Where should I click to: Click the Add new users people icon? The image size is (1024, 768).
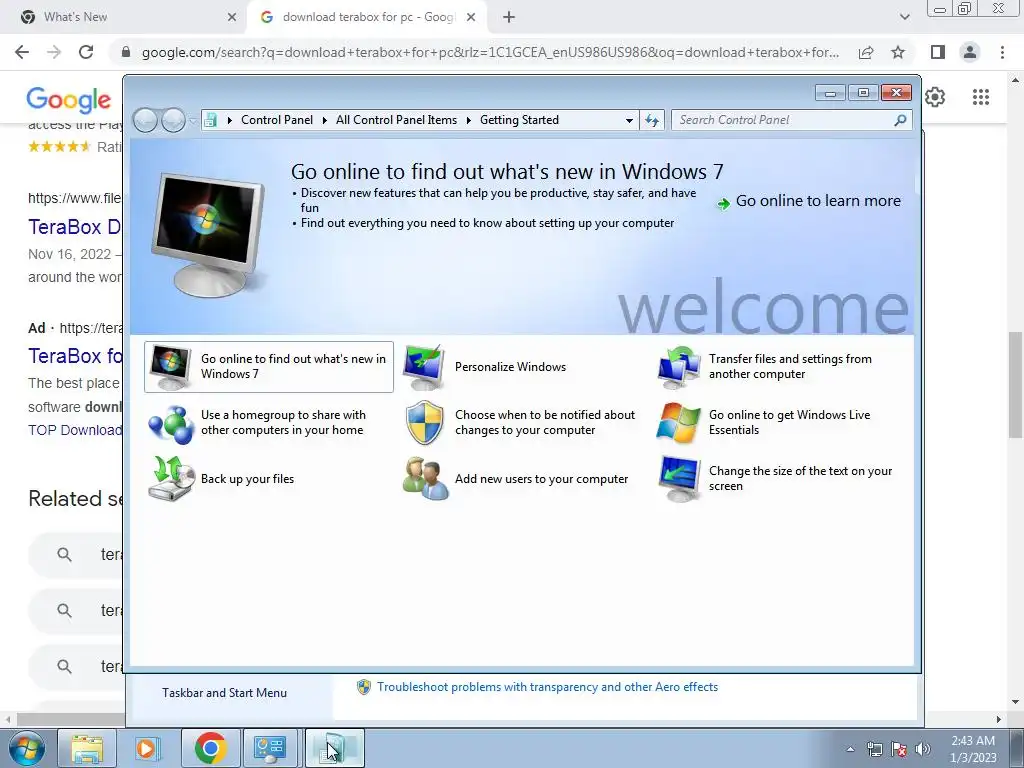pos(424,479)
